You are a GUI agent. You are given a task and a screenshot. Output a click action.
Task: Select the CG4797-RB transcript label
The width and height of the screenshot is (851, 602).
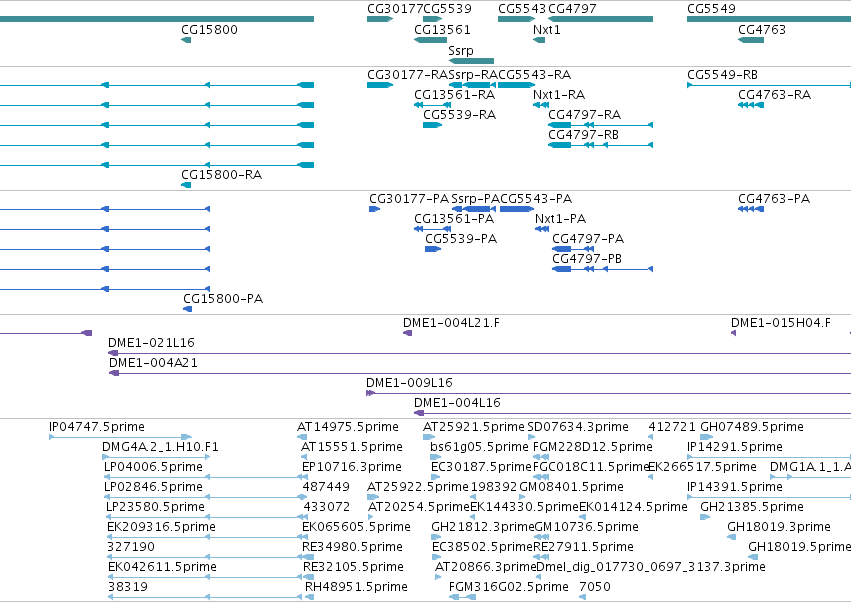pos(583,135)
